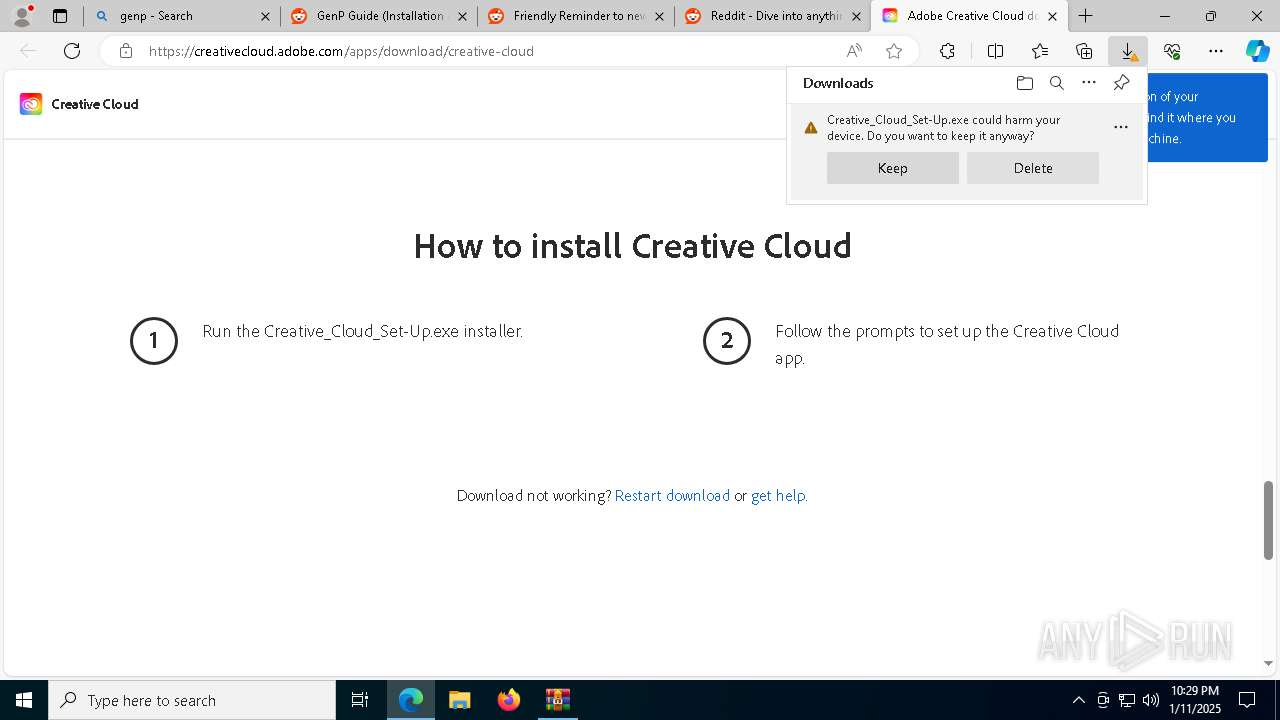Open Browser essentials heart icon
1280x720 pixels.
1172,51
